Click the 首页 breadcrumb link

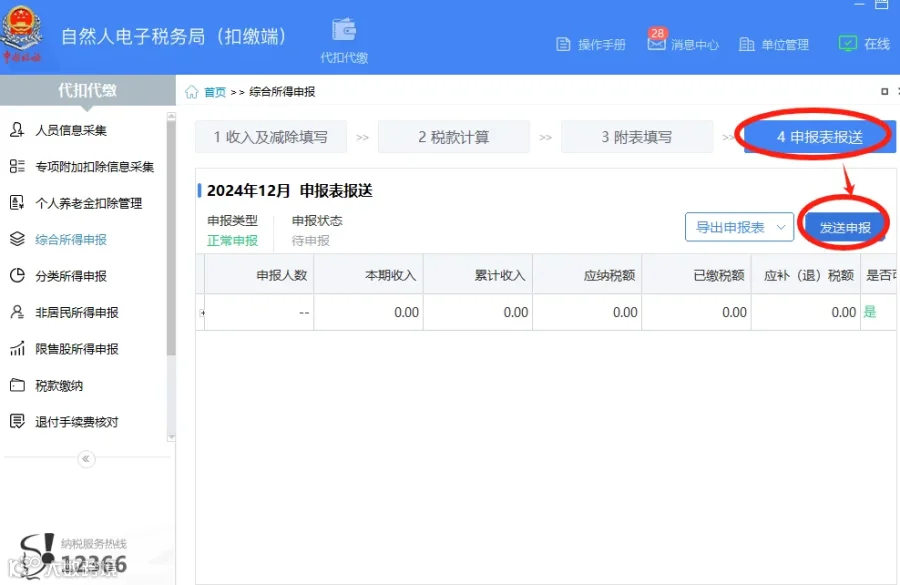tap(215, 92)
